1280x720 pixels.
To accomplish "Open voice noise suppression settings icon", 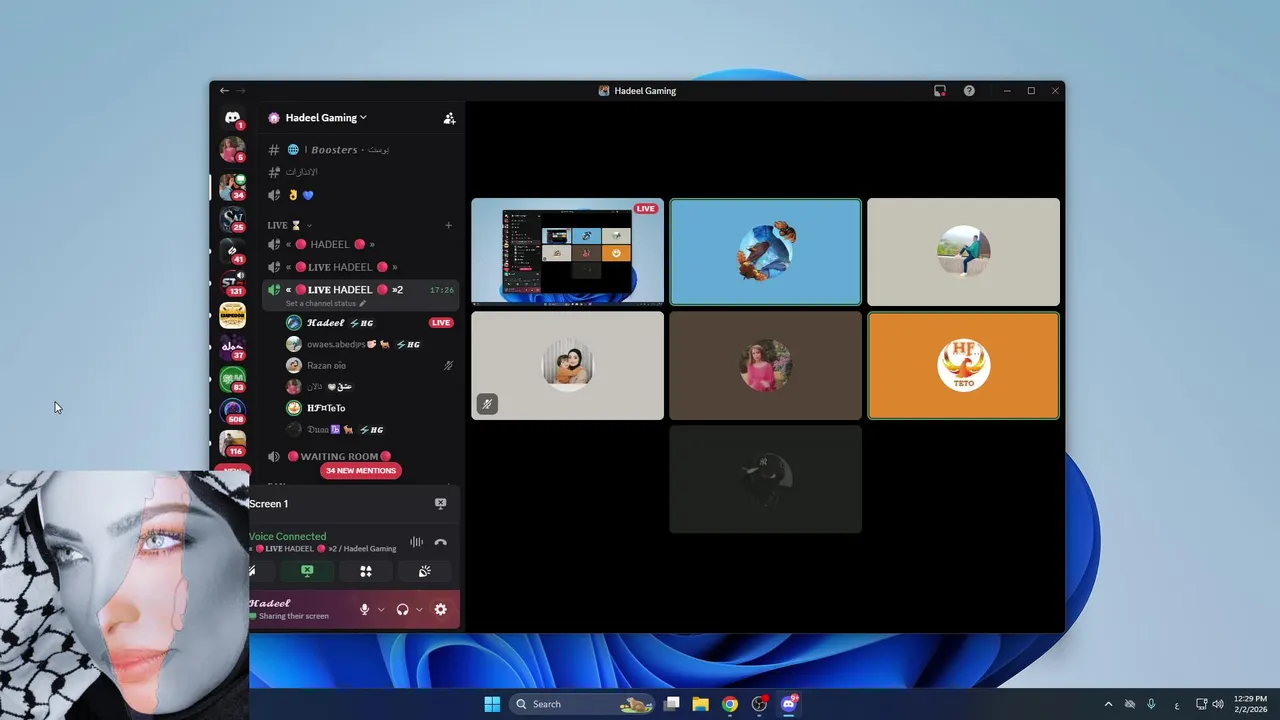I will tap(416, 543).
